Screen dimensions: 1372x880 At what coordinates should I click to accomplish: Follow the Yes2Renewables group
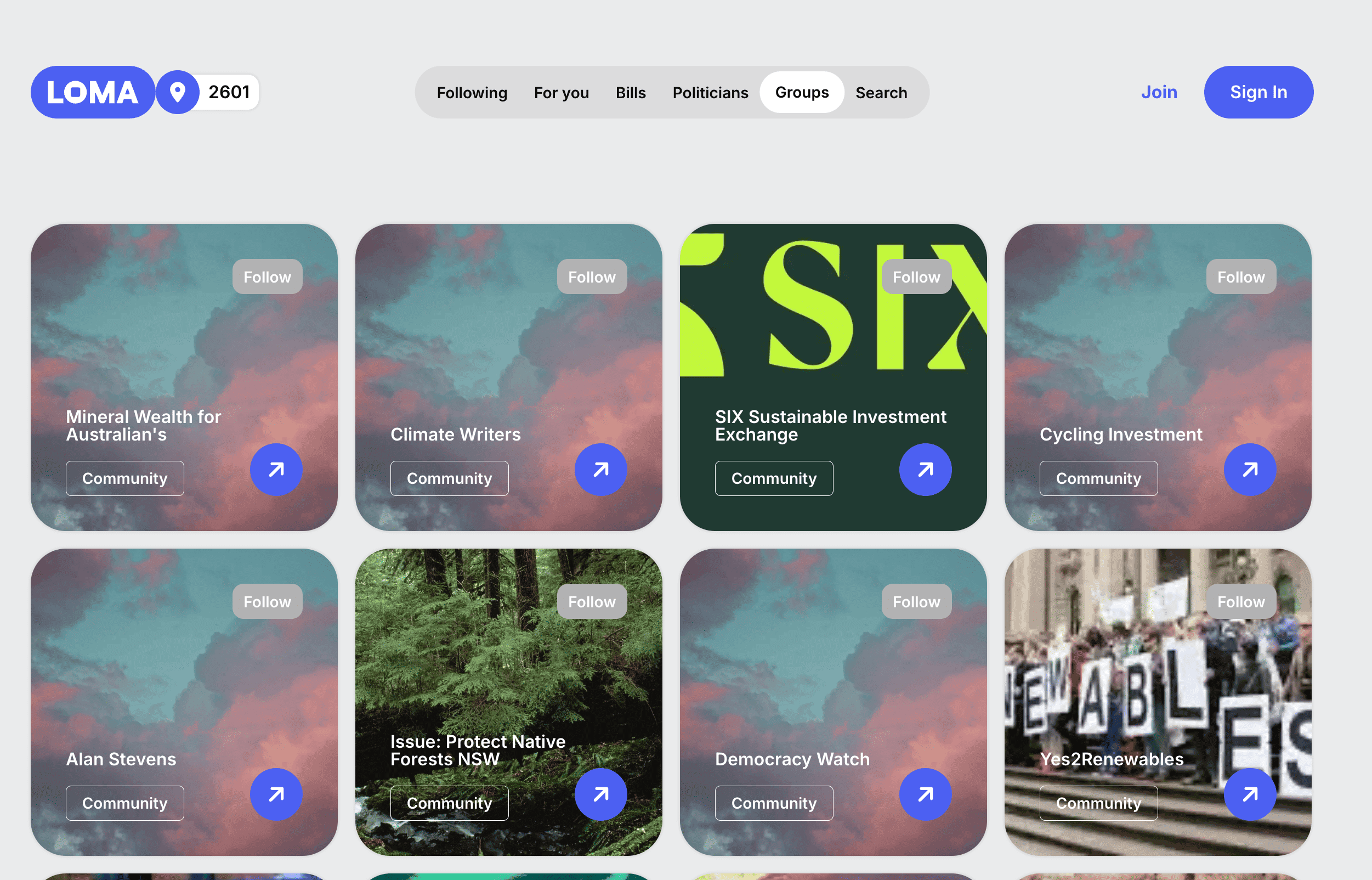coord(1240,602)
